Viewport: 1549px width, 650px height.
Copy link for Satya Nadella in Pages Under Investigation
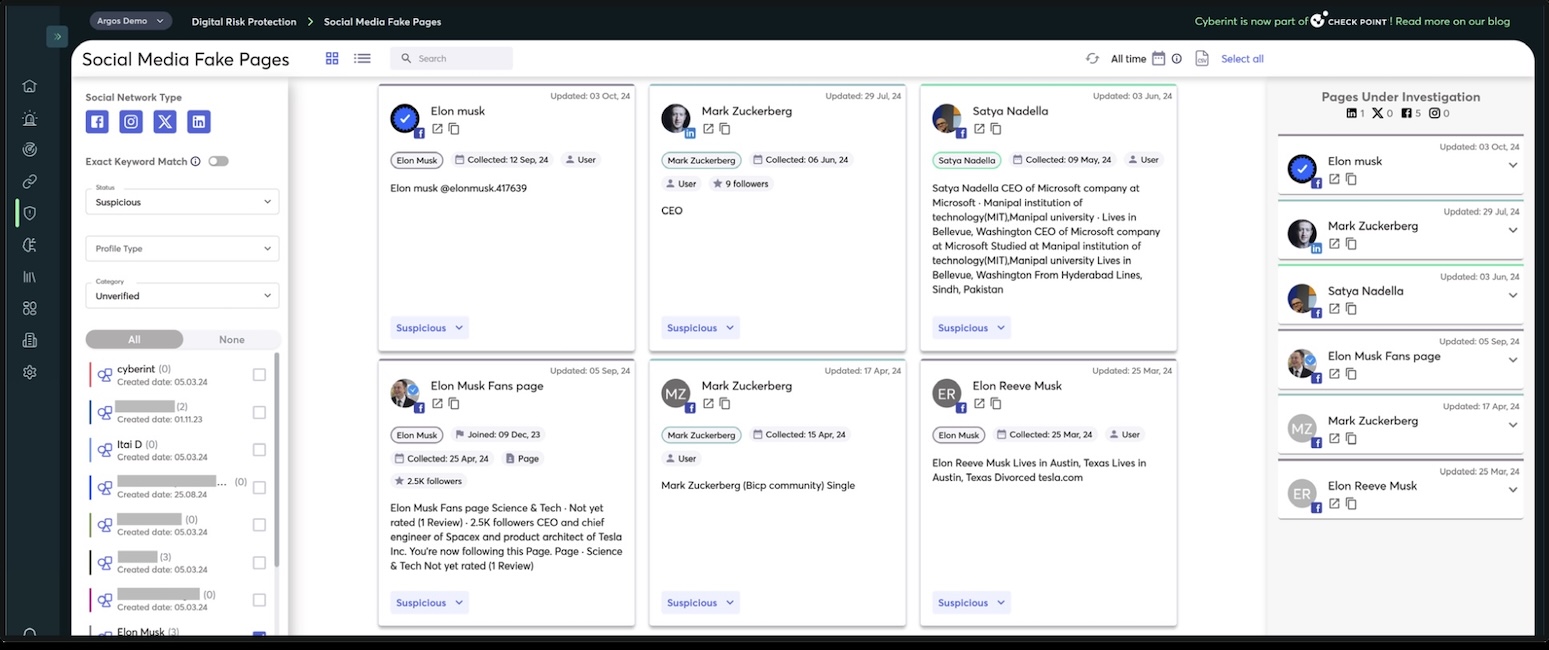tap(1351, 309)
